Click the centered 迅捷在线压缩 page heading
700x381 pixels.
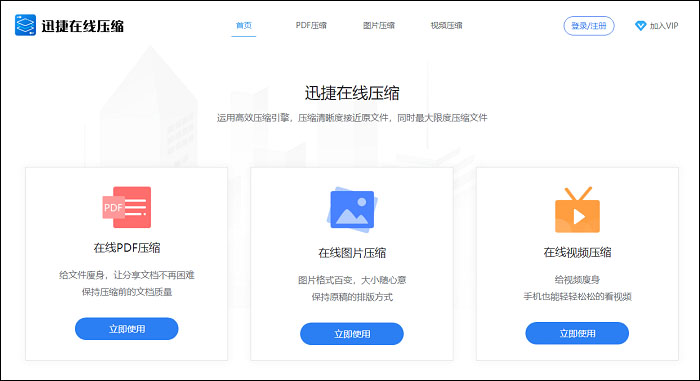coord(352,93)
